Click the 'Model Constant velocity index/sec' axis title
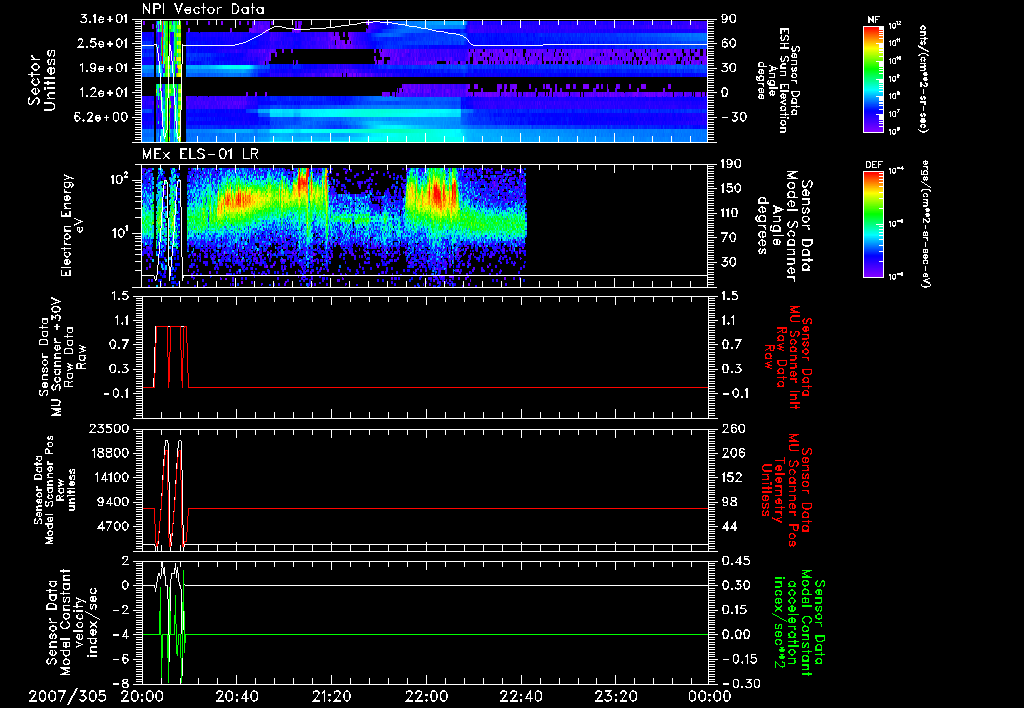 72,622
